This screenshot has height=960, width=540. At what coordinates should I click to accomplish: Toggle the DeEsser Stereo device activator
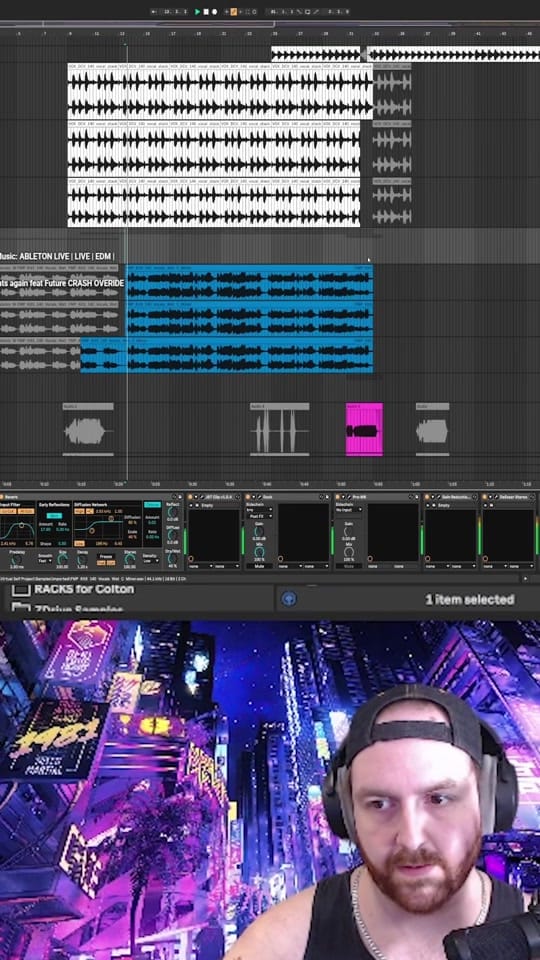[484, 497]
